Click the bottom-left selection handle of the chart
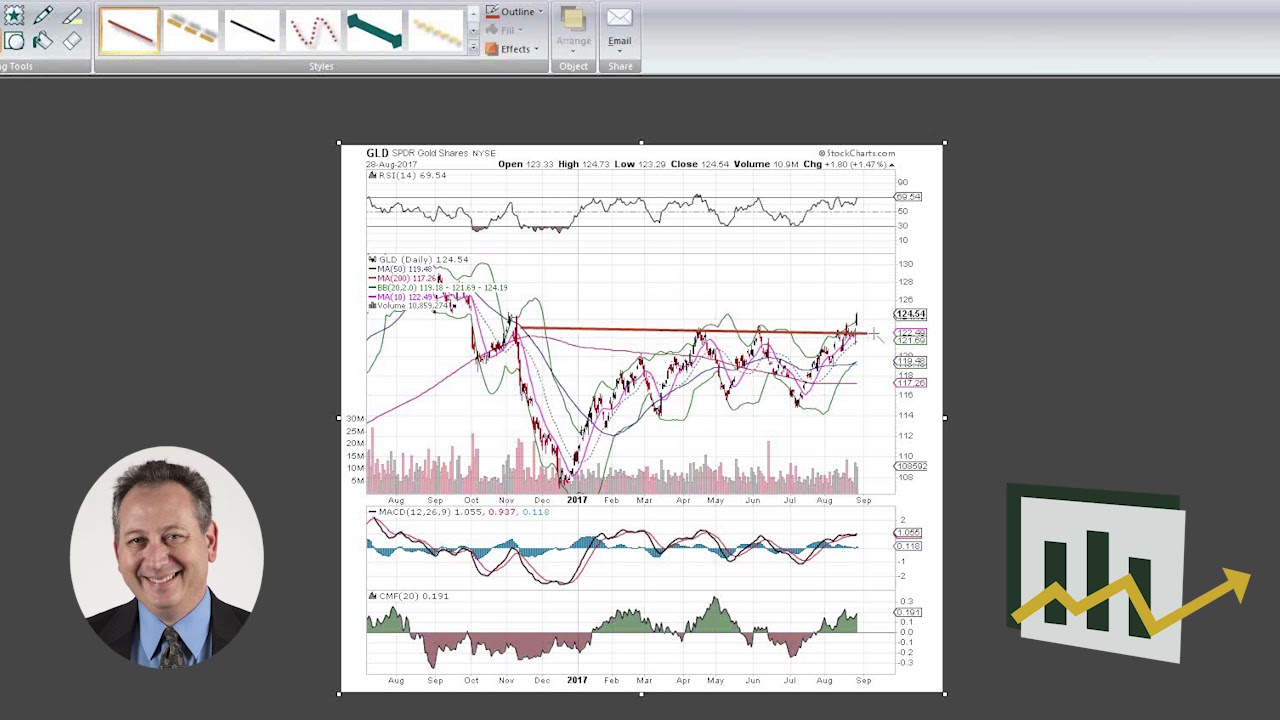 [x=340, y=692]
